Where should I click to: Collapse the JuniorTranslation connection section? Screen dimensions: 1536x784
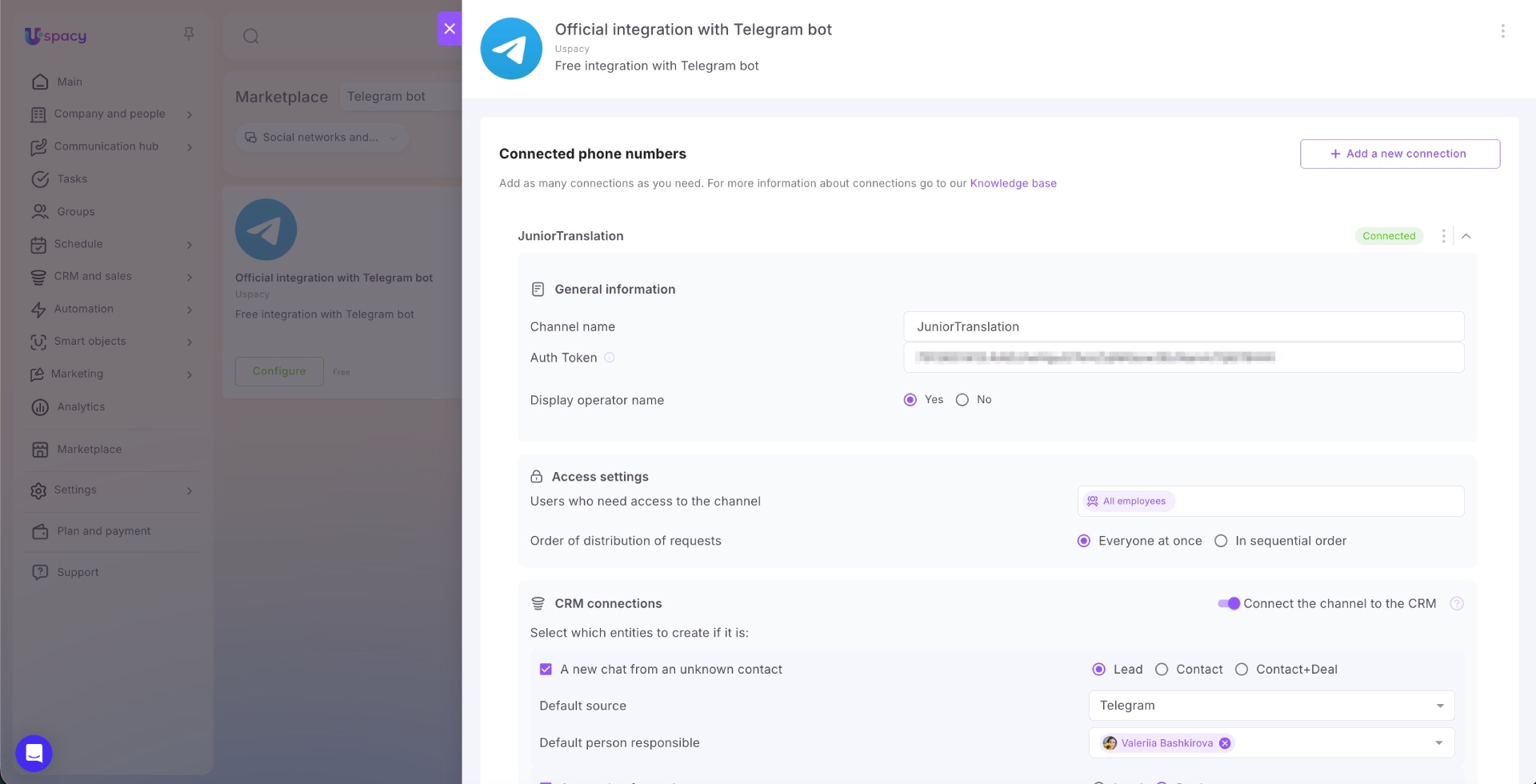[1466, 236]
